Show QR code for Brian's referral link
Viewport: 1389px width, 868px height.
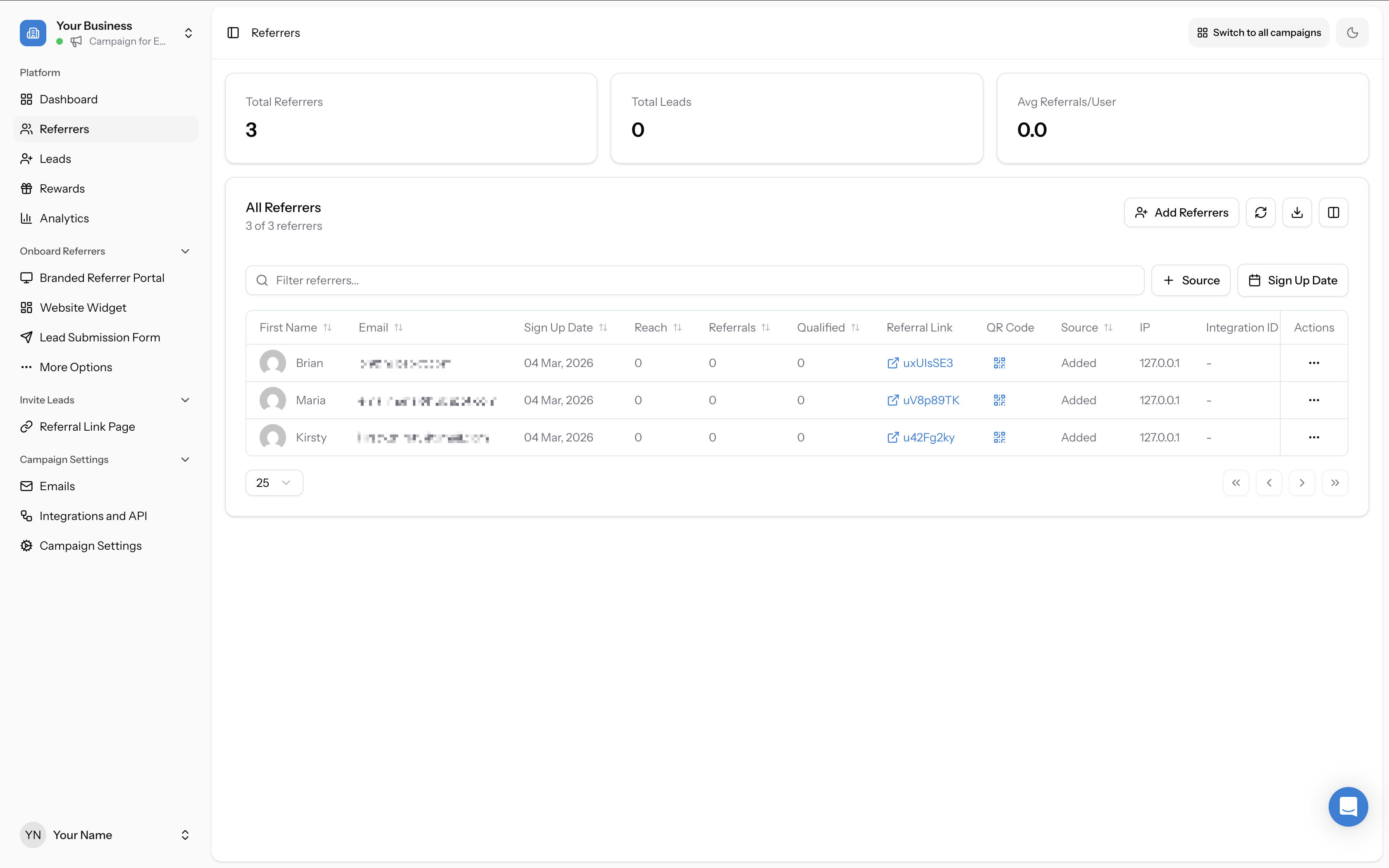pyautogui.click(x=999, y=363)
